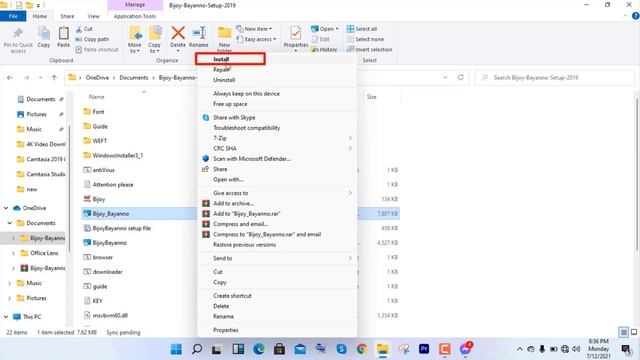Click the Back navigation arrow
This screenshot has width=640, height=360.
tap(10, 78)
